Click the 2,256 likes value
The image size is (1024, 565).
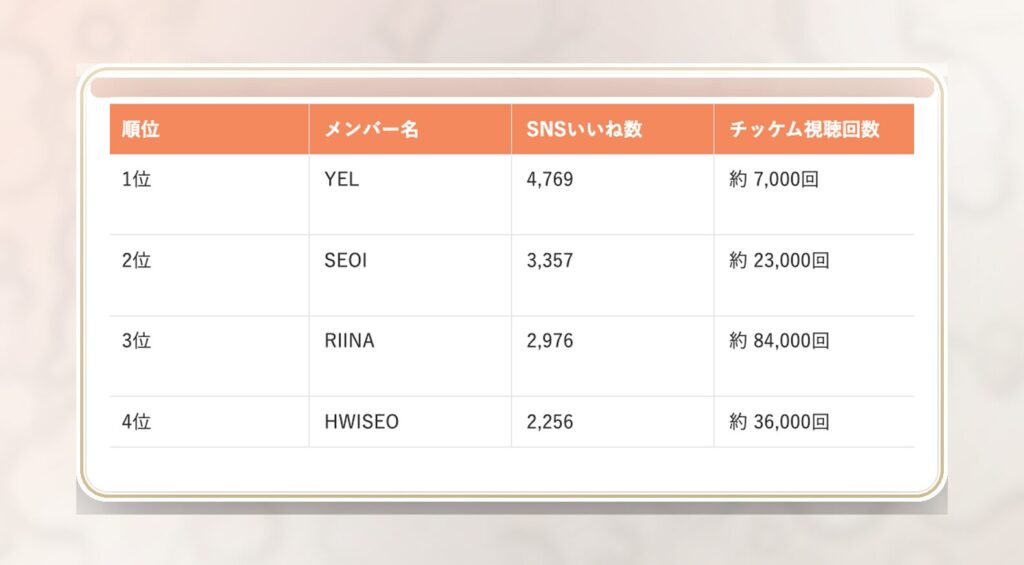(x=550, y=422)
